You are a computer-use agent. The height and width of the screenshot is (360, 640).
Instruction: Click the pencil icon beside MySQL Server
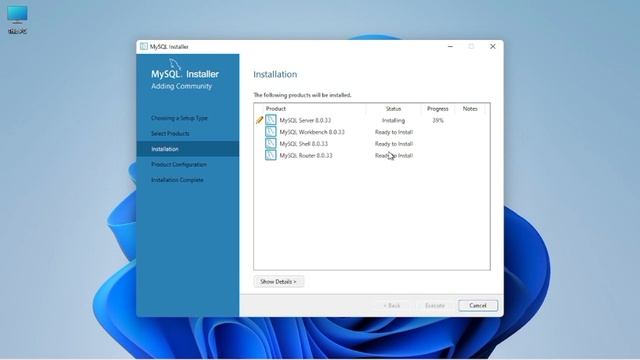259,120
